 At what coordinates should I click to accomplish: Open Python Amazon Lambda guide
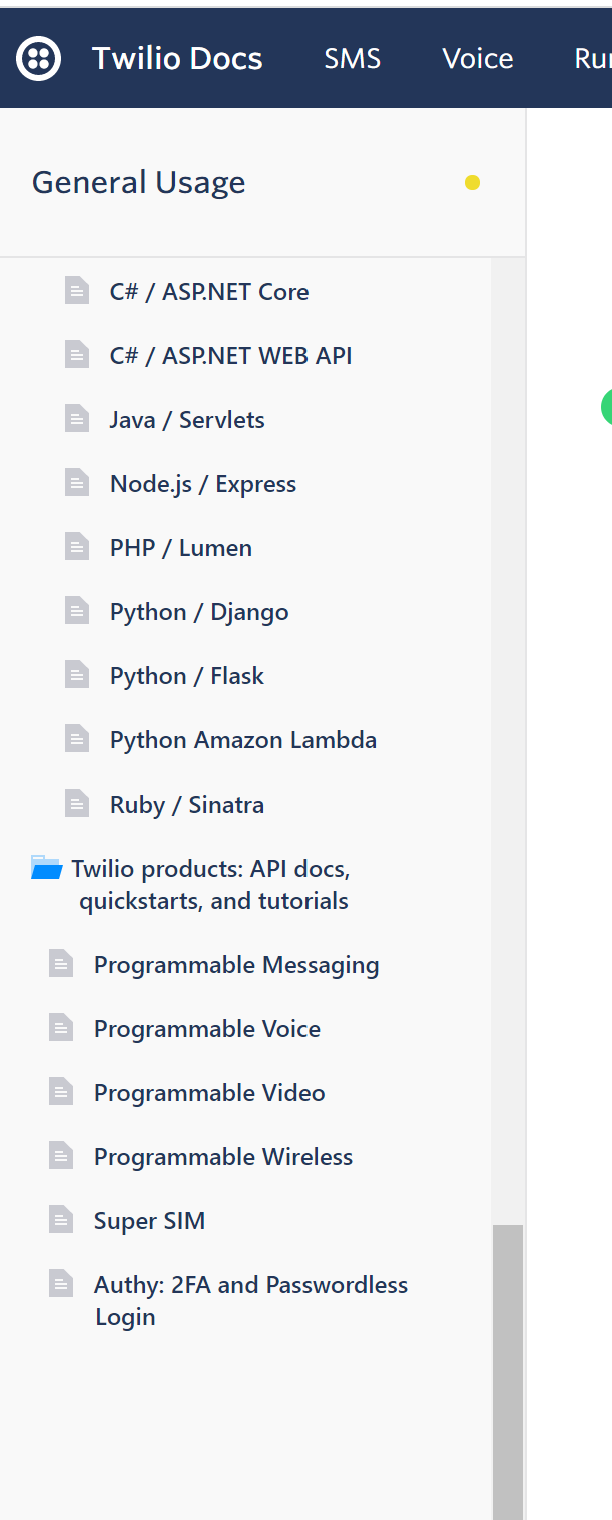click(x=243, y=740)
